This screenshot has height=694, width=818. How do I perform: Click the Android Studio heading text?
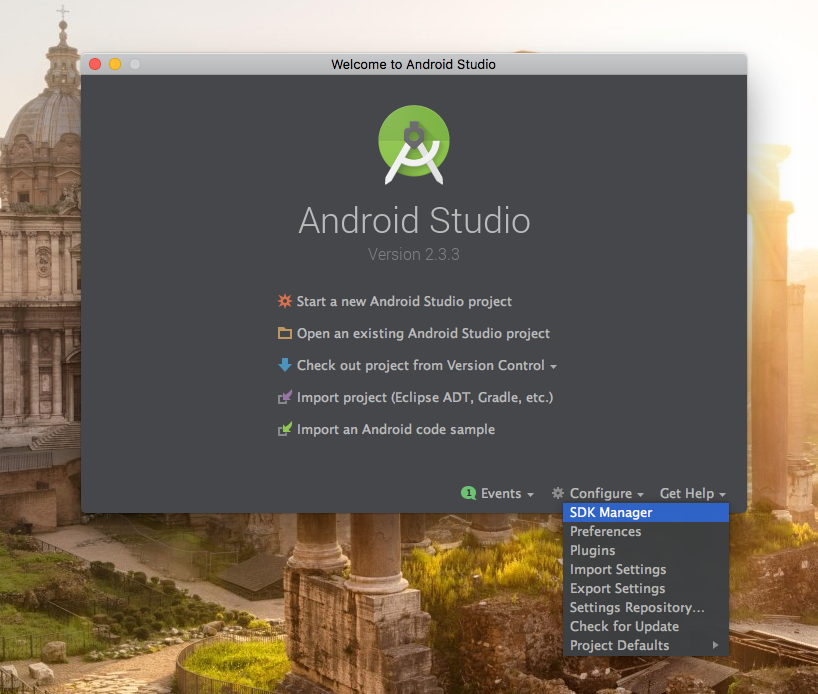click(x=414, y=220)
